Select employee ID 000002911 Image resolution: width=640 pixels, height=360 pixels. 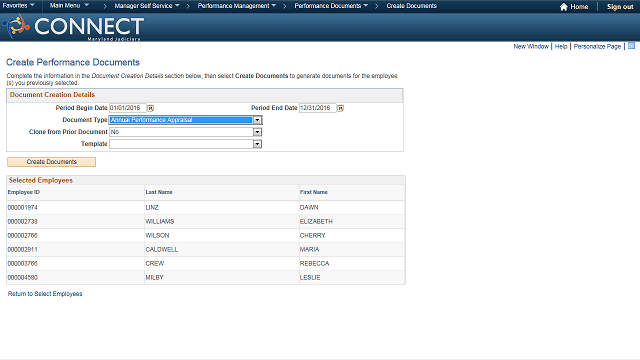click(22, 249)
